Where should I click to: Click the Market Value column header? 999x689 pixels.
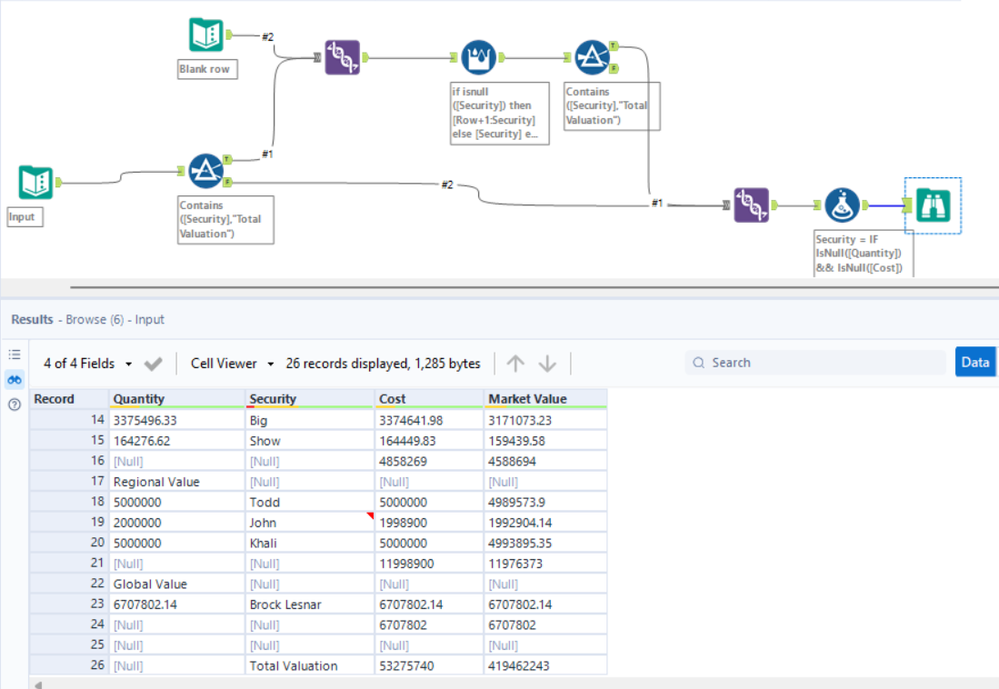pos(545,399)
